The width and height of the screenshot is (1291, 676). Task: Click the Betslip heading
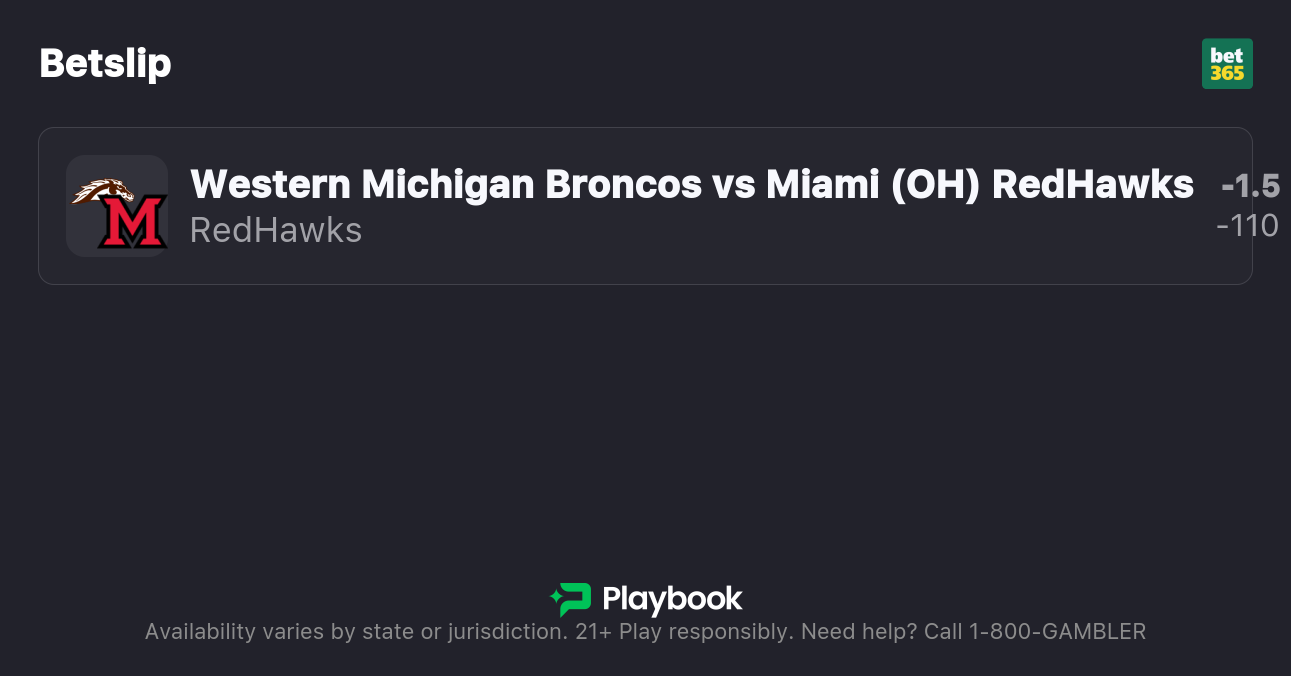click(x=105, y=64)
